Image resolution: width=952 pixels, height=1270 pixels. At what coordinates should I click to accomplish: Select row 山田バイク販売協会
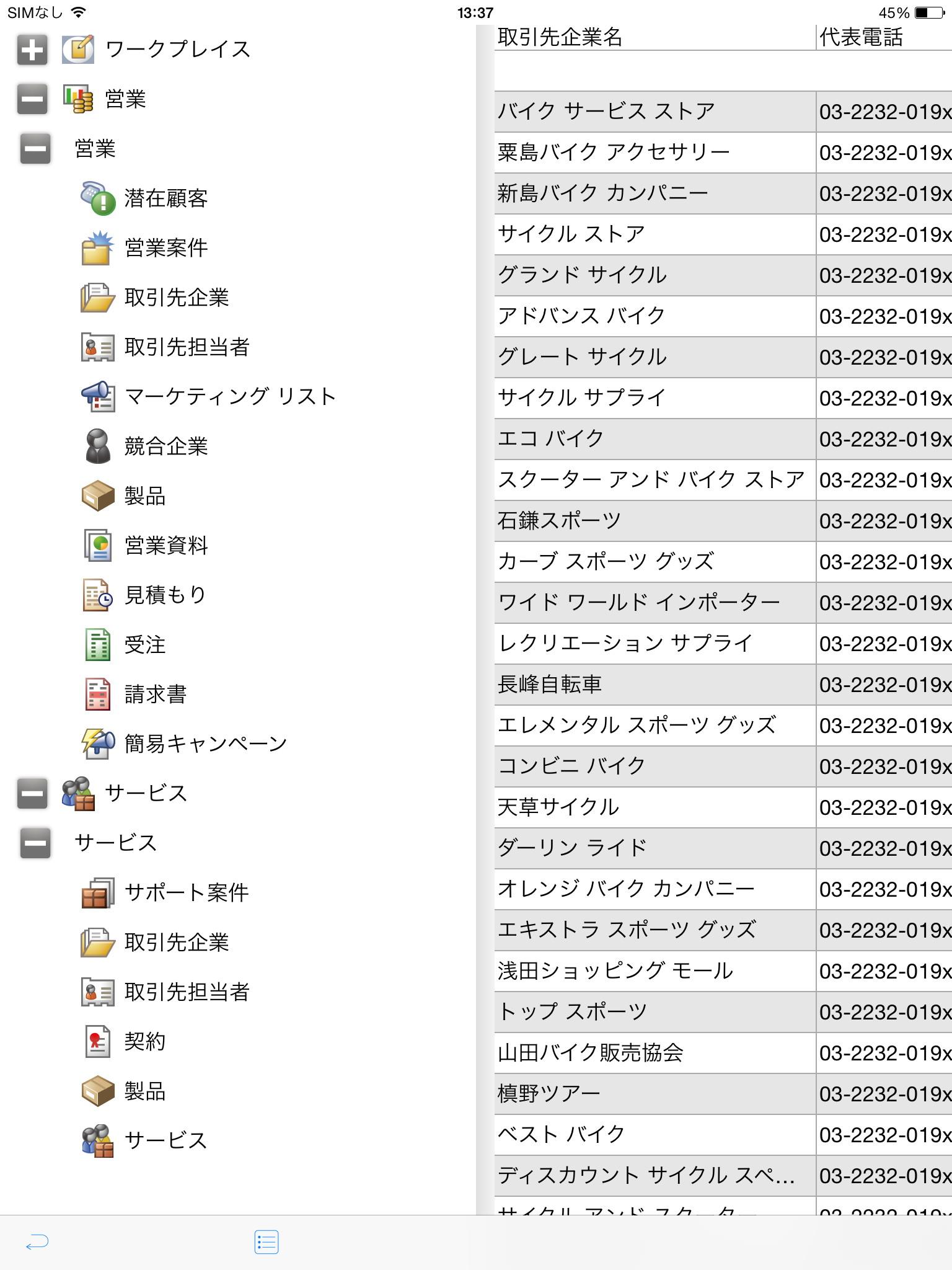point(723,1053)
